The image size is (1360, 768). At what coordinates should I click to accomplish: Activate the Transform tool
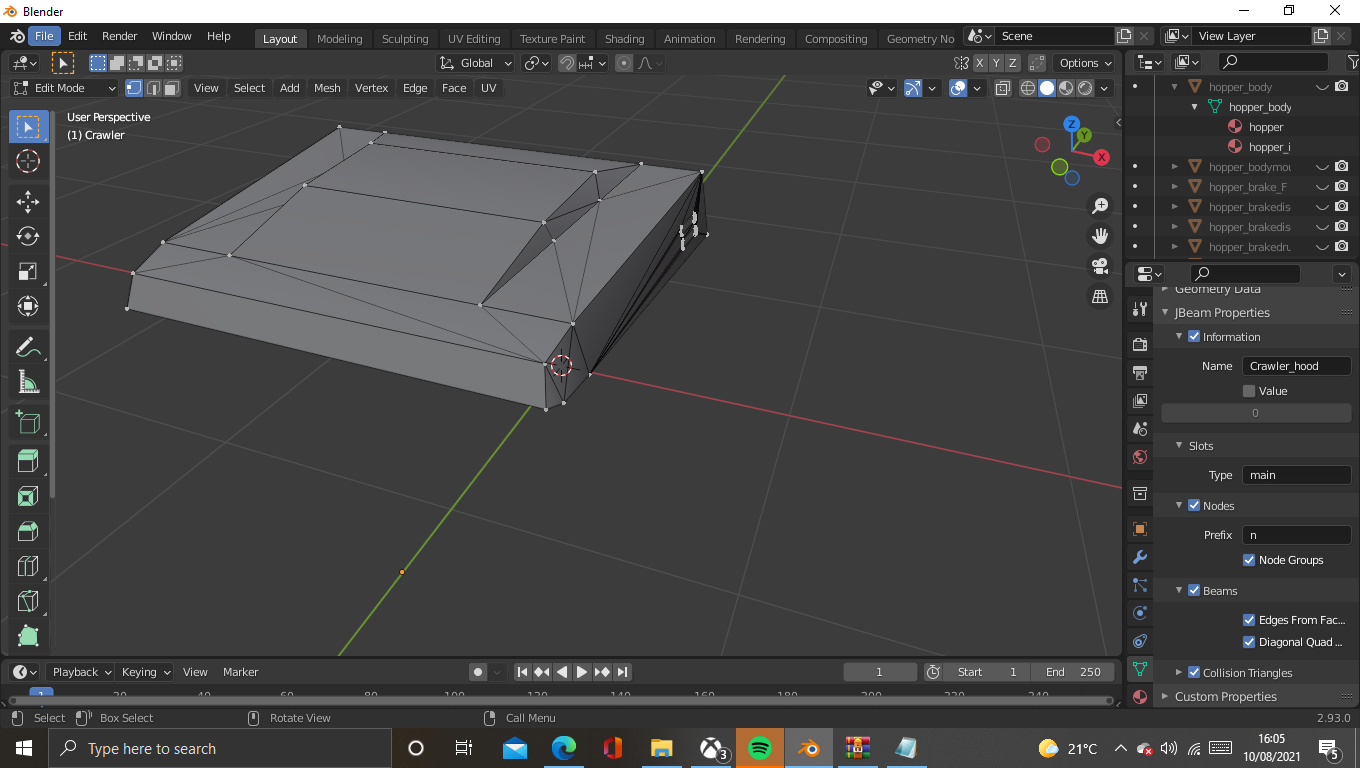tap(28, 306)
